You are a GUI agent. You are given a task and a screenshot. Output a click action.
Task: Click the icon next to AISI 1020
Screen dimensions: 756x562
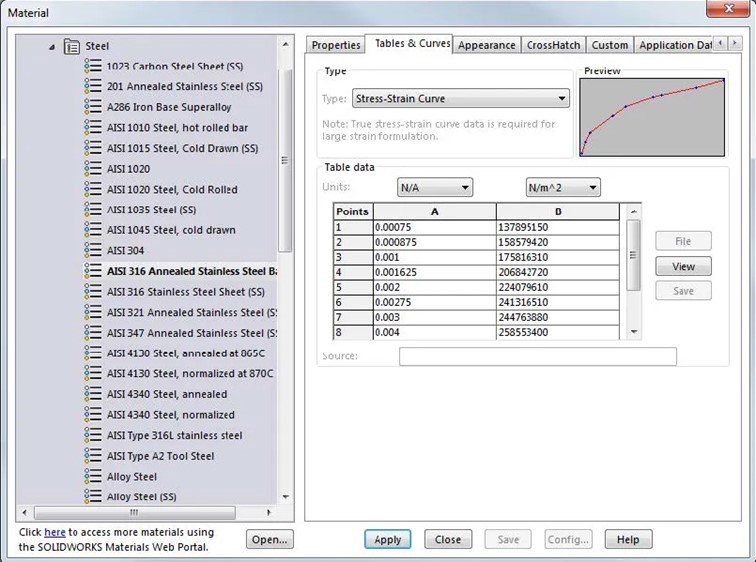point(92,169)
